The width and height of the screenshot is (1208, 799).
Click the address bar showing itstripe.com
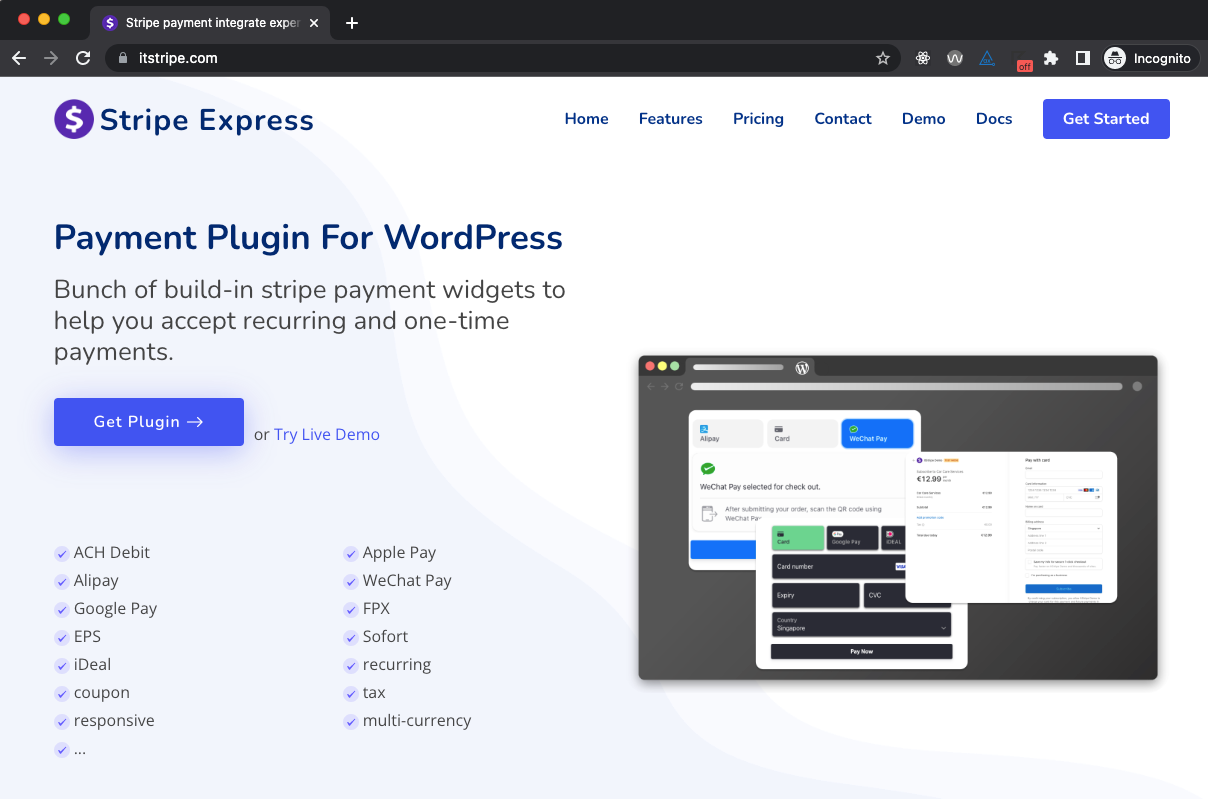tap(500, 58)
